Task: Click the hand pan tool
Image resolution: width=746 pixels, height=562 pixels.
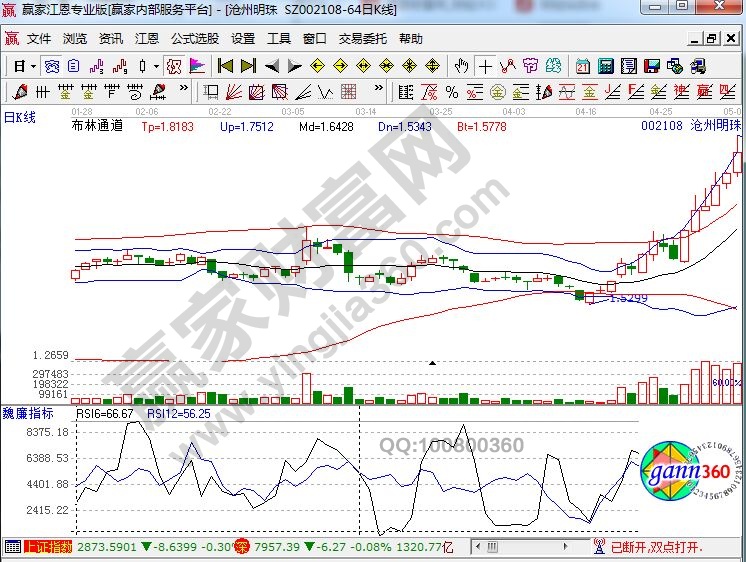Action: (460, 66)
